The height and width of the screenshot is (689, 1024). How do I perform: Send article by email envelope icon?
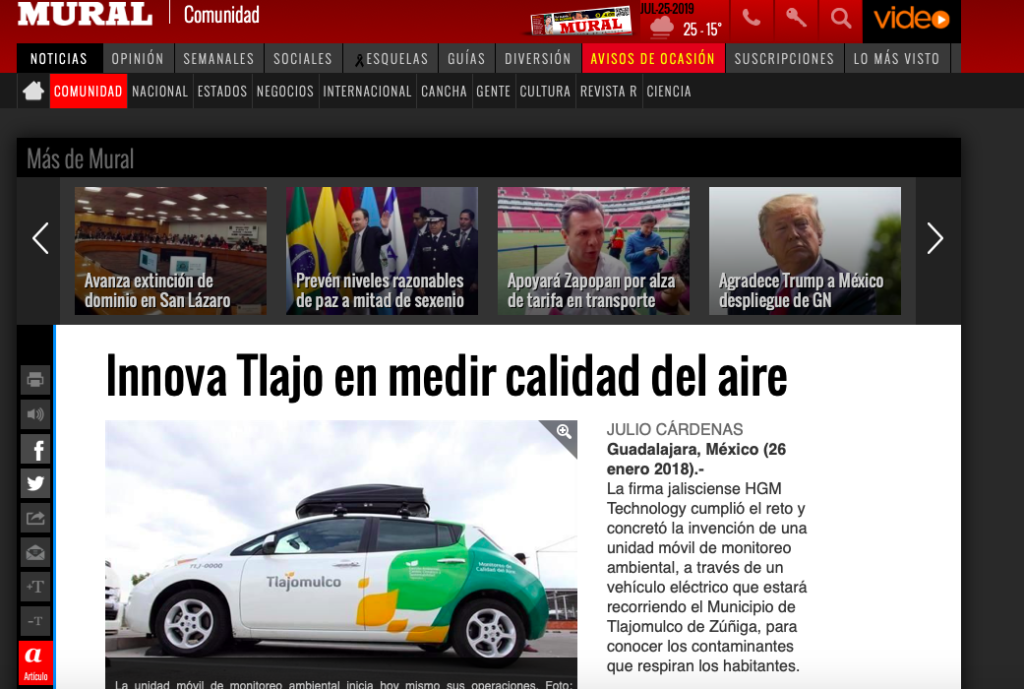click(x=35, y=553)
